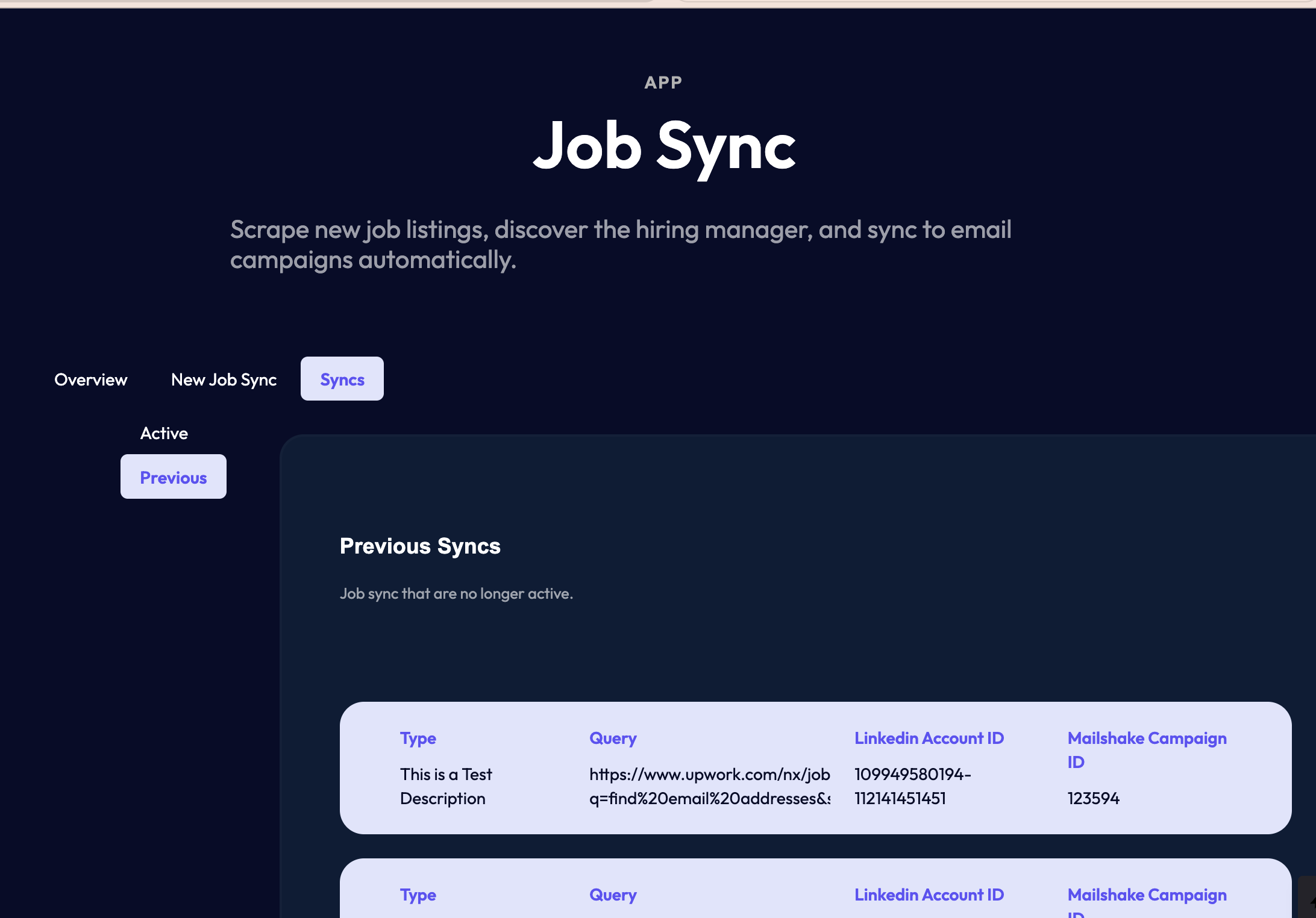Click the first sync card's Type header
Screen dimensions: 1316x918
[x=418, y=738]
